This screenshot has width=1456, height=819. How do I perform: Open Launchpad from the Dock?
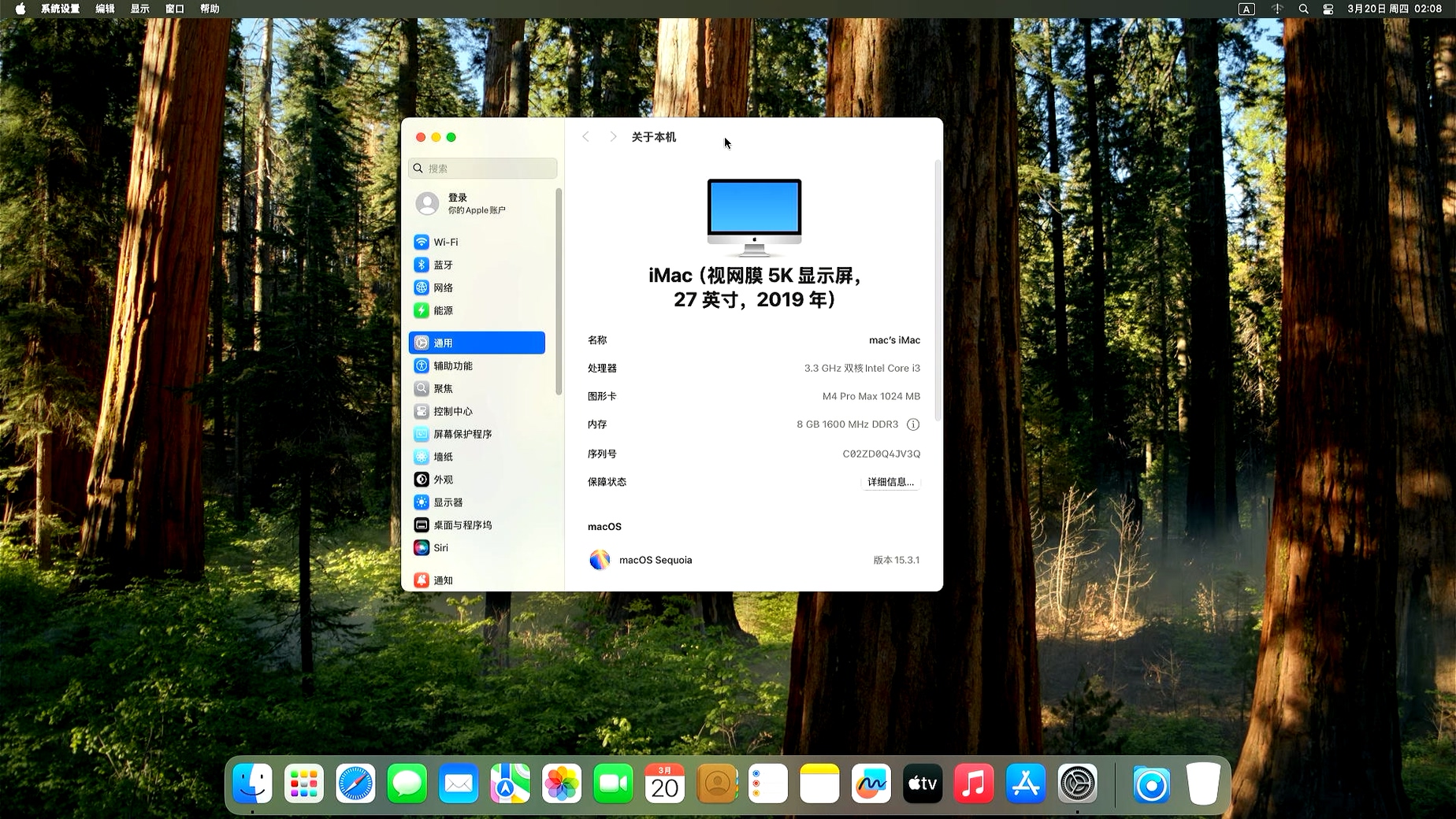click(304, 784)
